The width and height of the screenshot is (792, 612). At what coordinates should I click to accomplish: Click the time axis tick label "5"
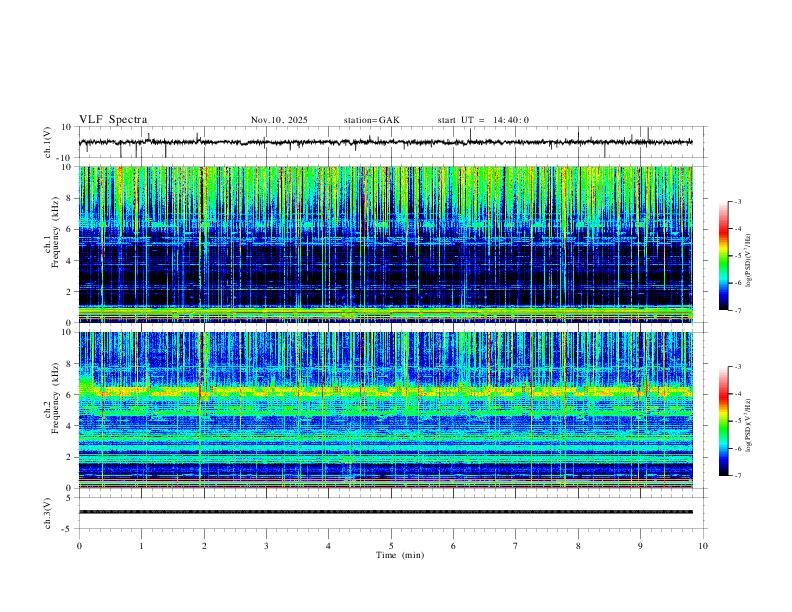391,546
